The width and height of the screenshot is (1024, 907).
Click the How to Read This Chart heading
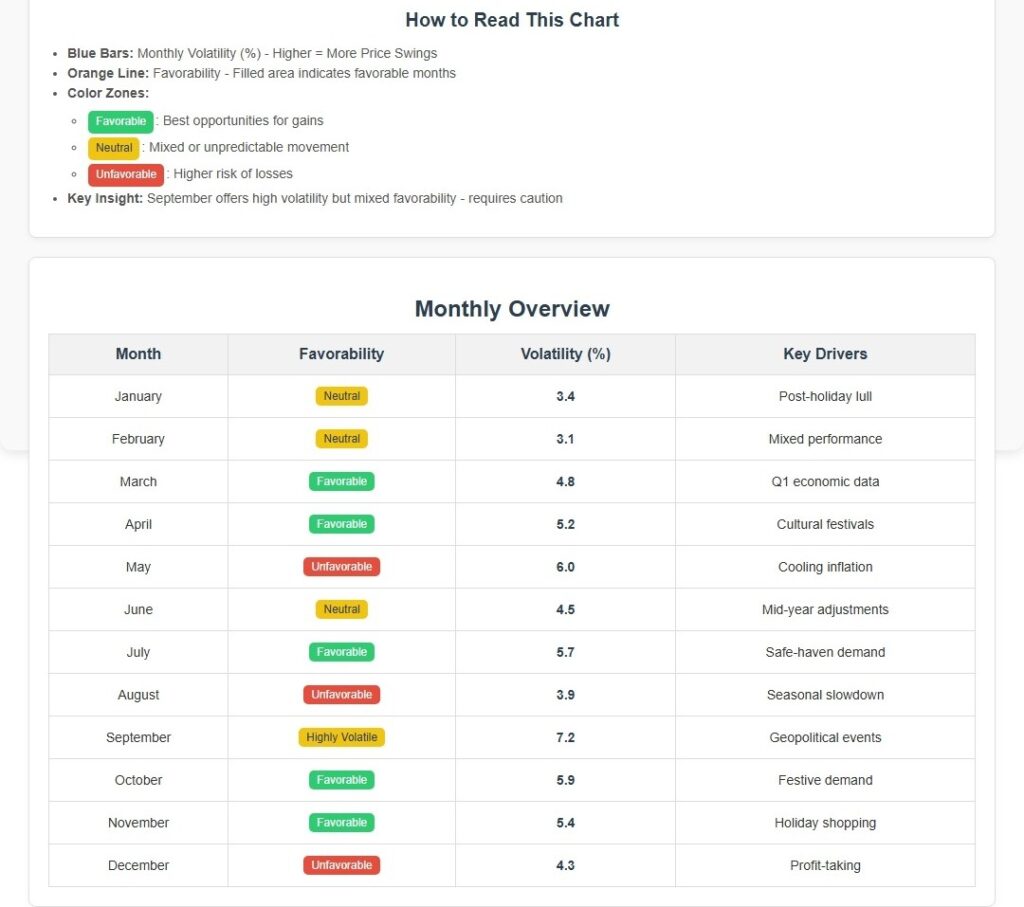tap(512, 20)
